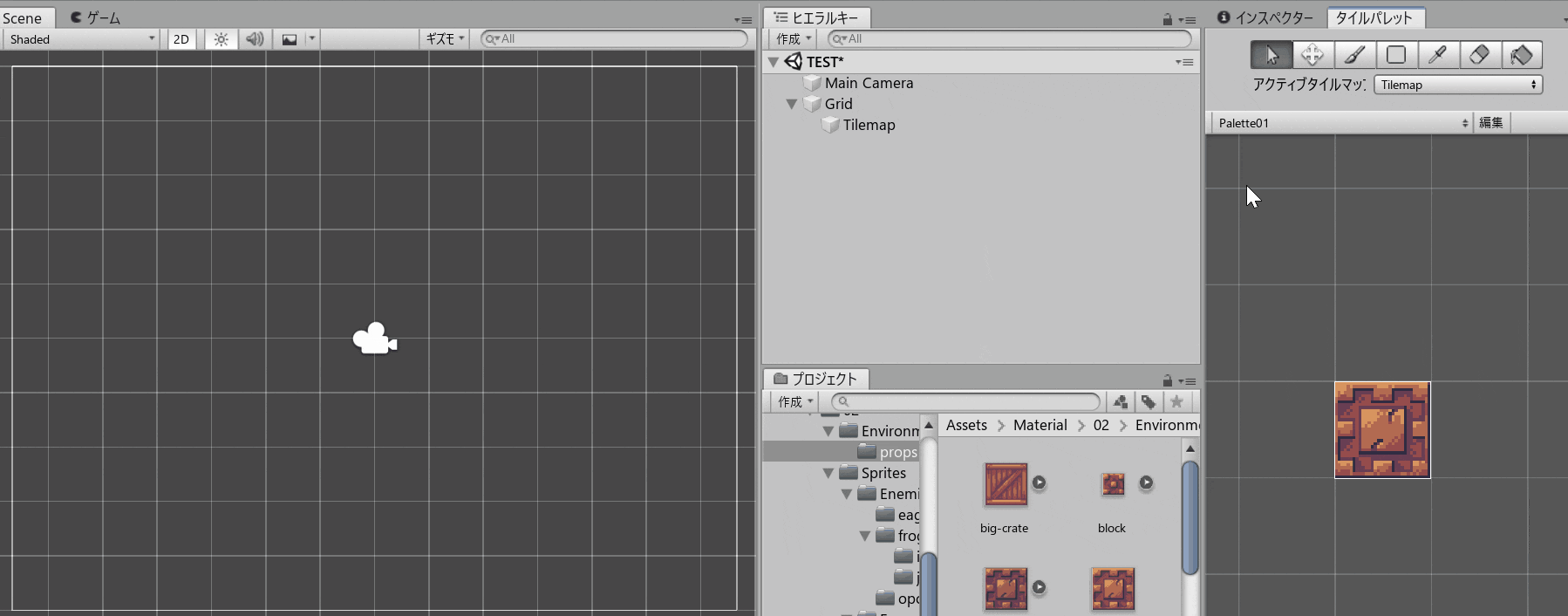Open scene effects dropdown arrow
Viewport: 1568px width, 616px height.
[312, 39]
